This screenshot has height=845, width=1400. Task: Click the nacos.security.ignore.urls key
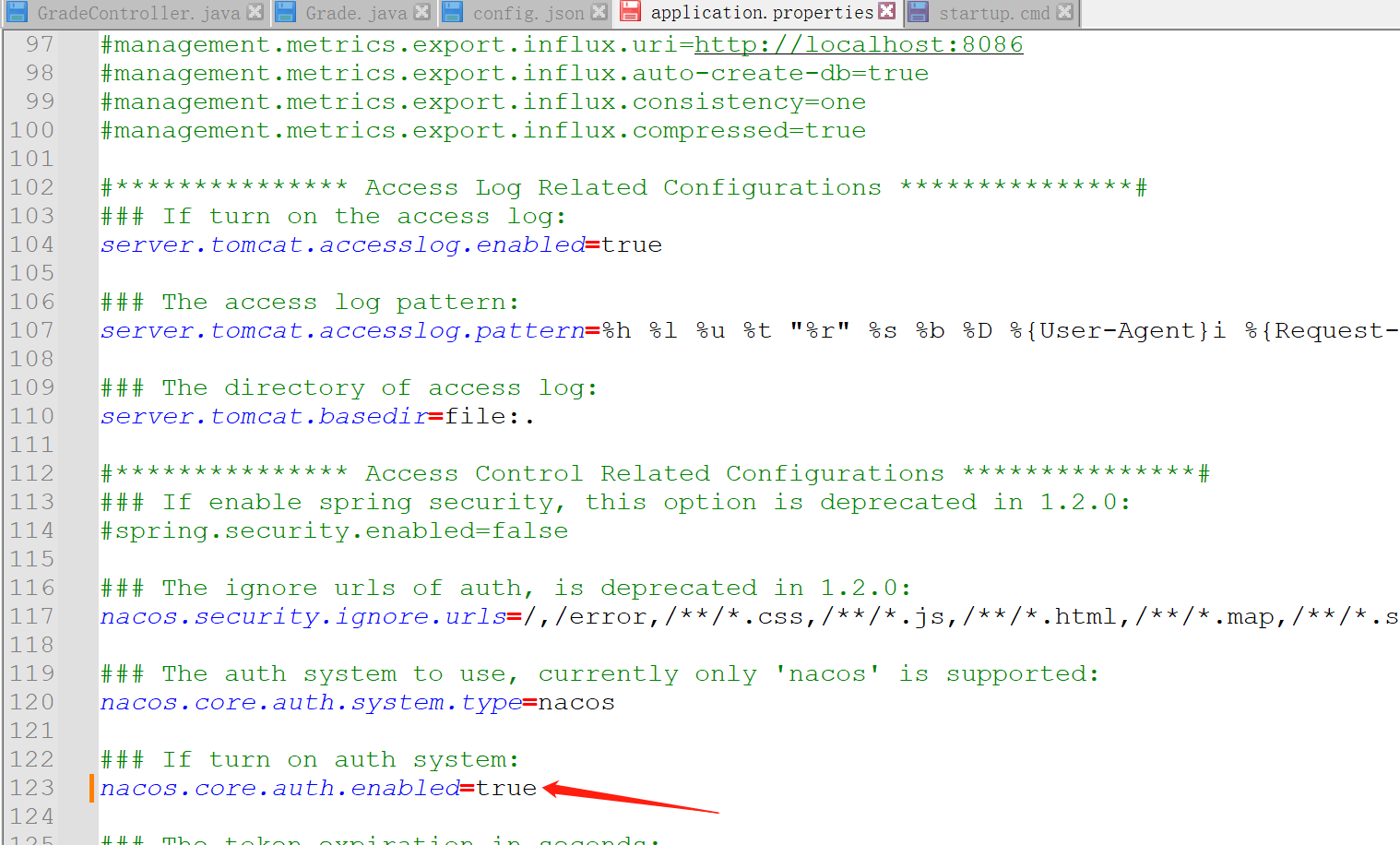303,616
